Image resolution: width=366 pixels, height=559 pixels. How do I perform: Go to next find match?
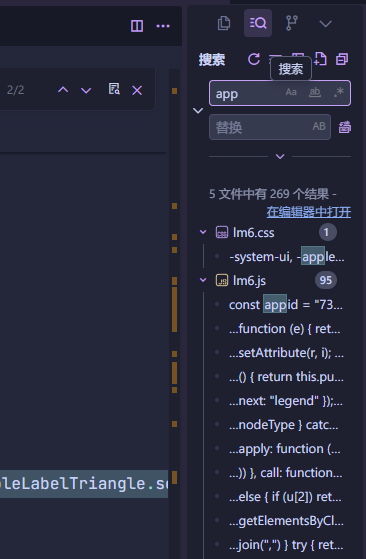86,90
